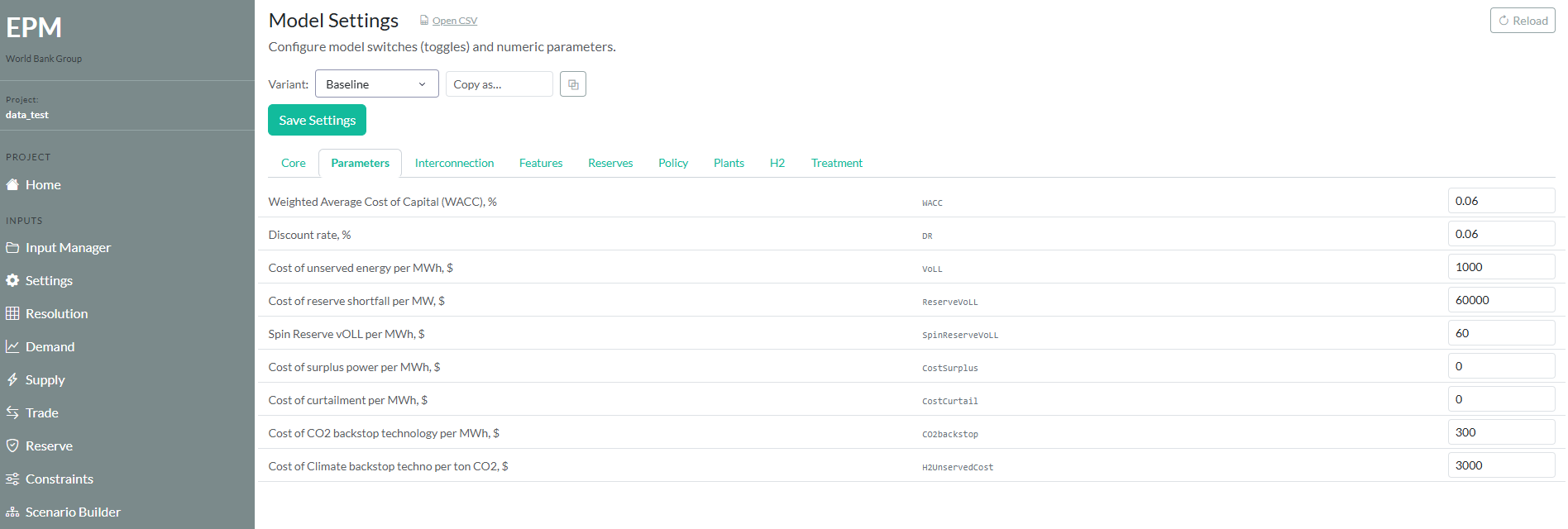Open the Trade page

tap(41, 413)
